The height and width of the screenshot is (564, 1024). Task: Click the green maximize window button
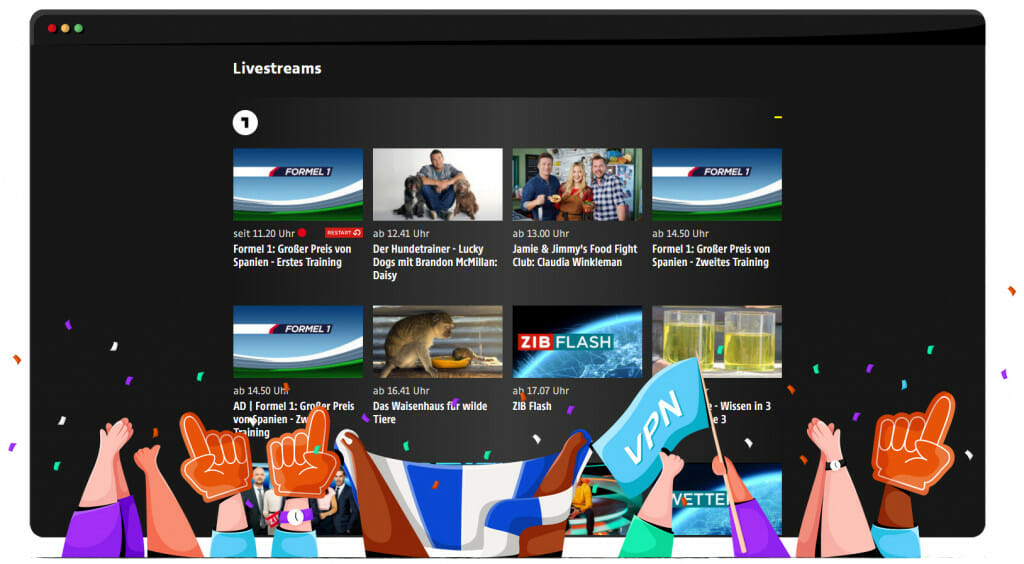pos(78,28)
